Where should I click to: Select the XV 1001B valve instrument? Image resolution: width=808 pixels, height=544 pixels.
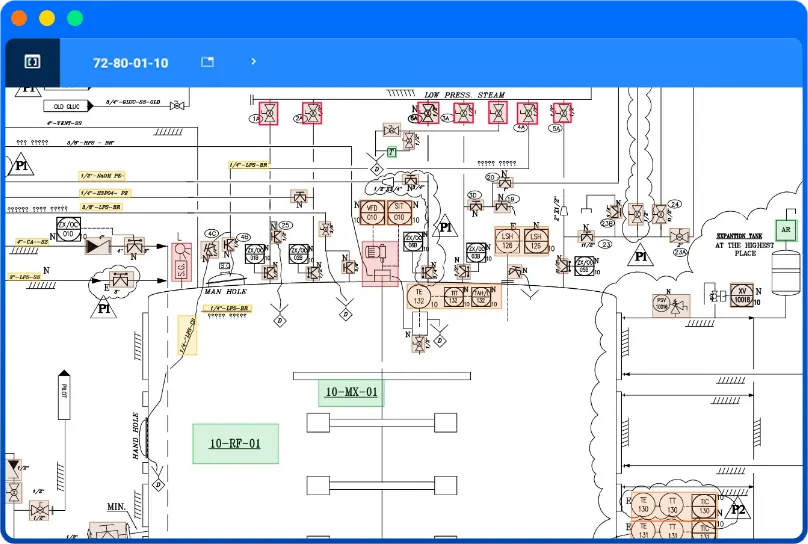point(742,295)
